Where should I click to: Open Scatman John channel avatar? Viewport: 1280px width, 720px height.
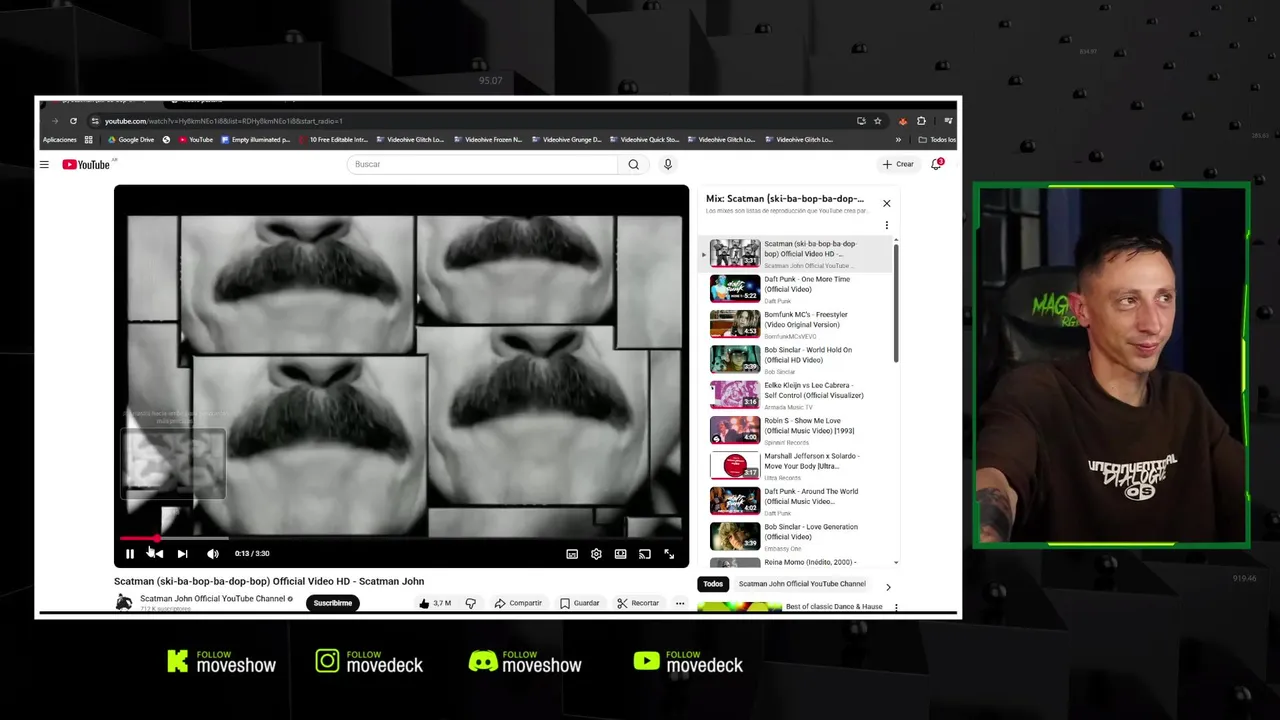point(124,602)
